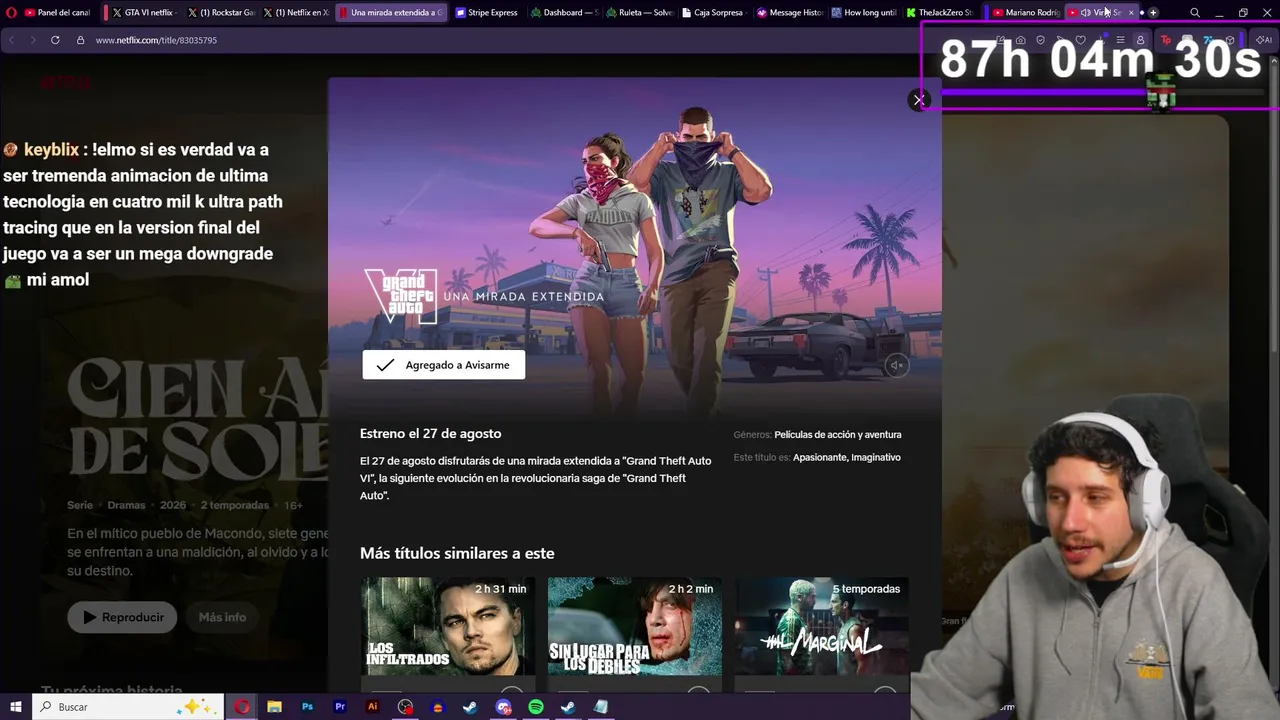The image size is (1280, 720).
Task: Switch to the How long until tab
Action: [865, 12]
